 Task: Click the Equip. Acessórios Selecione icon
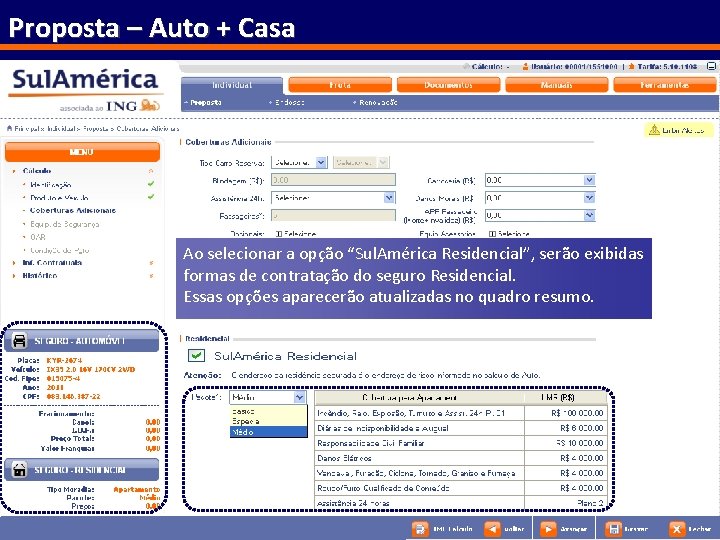[492, 234]
